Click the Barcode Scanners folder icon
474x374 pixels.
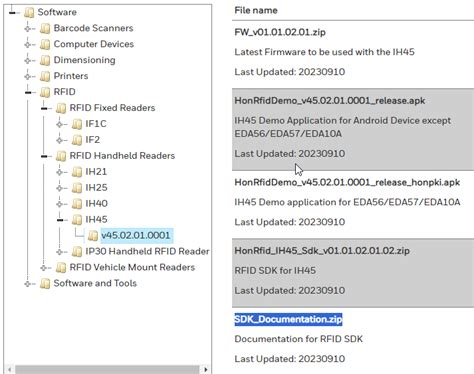(45, 28)
